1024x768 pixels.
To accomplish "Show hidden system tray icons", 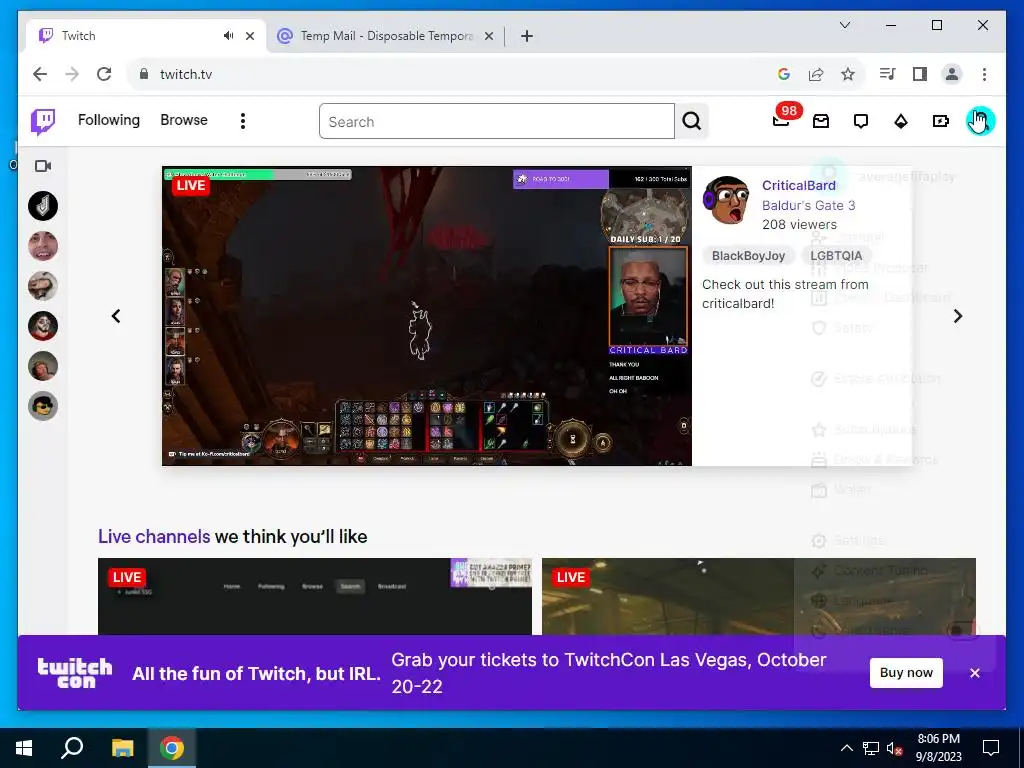I will (846, 748).
